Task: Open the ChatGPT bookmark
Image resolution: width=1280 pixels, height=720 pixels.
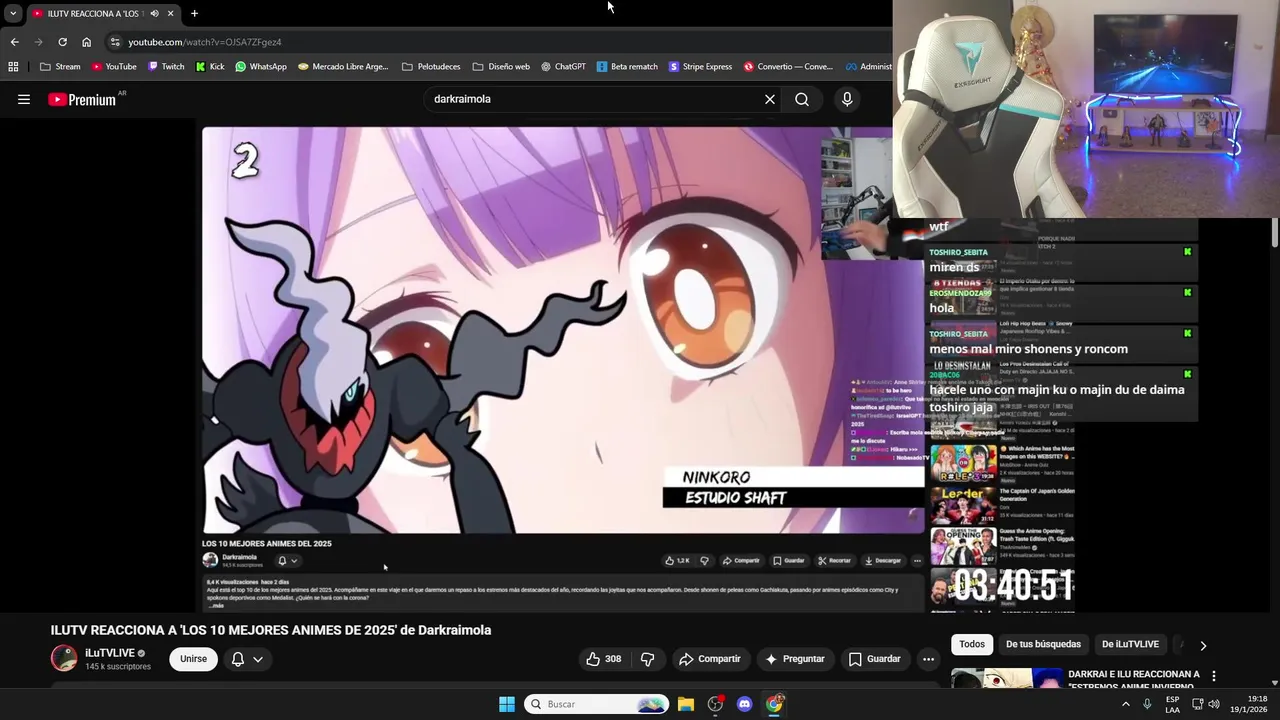Action: click(563, 67)
